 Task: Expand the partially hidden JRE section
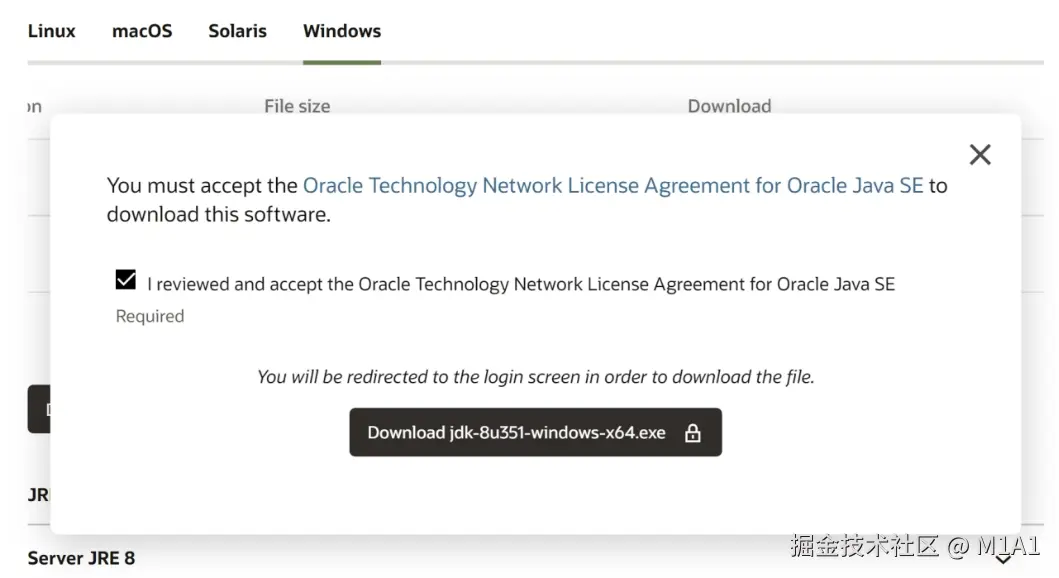(39, 494)
